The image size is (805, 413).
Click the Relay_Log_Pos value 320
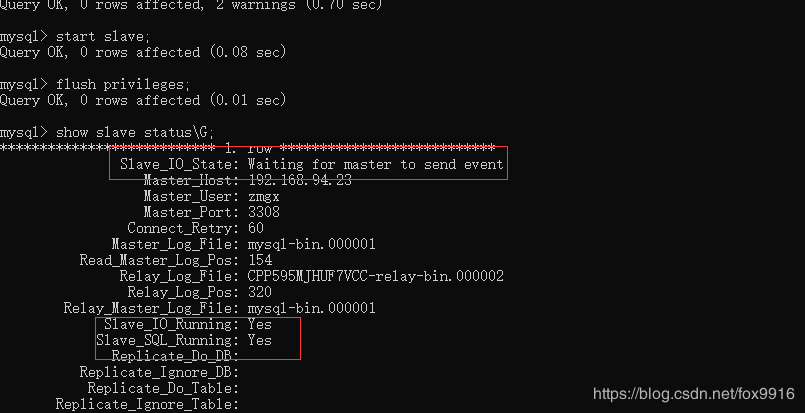[260, 292]
